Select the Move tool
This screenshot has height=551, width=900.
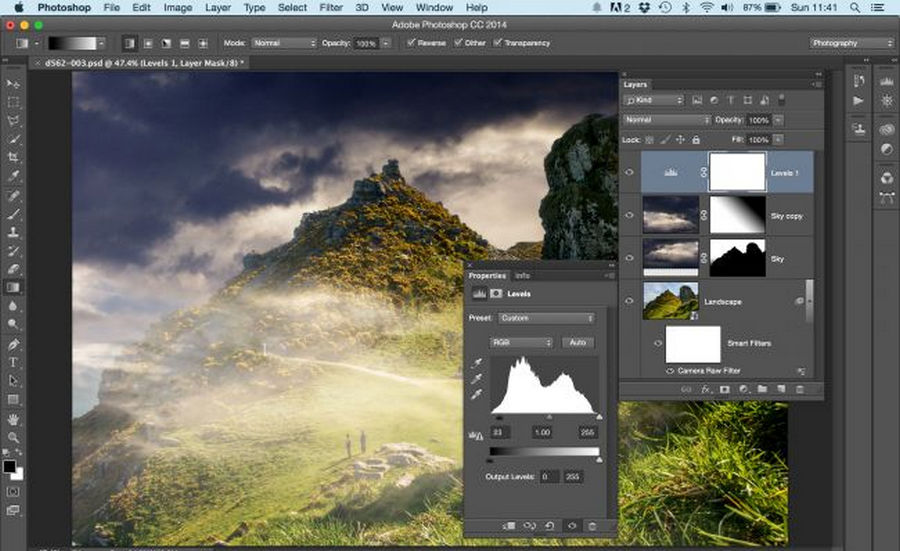pyautogui.click(x=13, y=84)
